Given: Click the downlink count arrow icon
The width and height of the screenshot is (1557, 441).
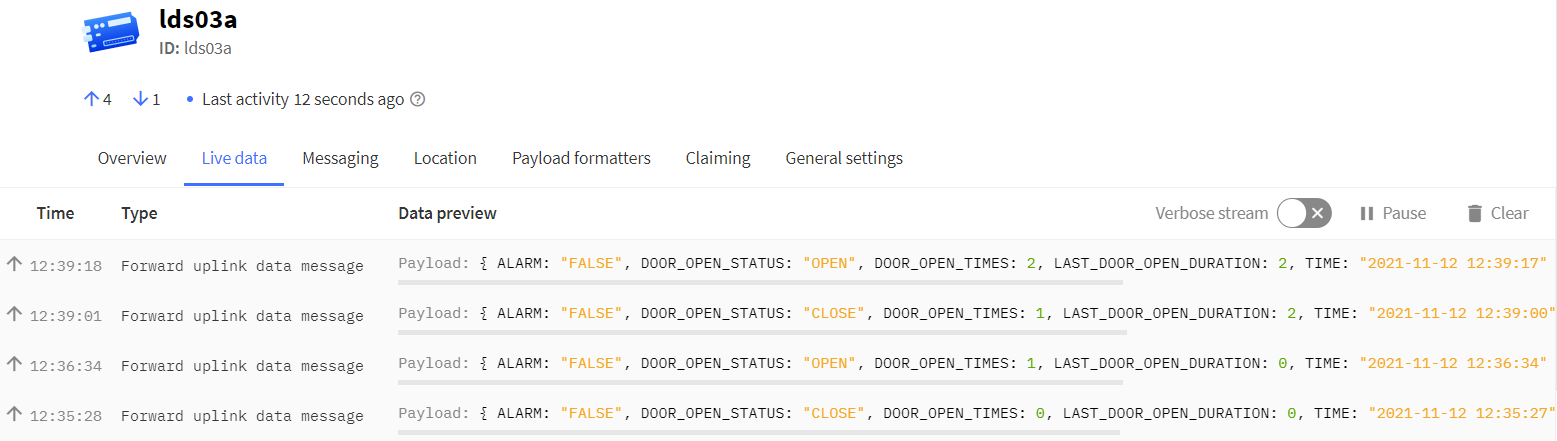Looking at the screenshot, I should [141, 99].
